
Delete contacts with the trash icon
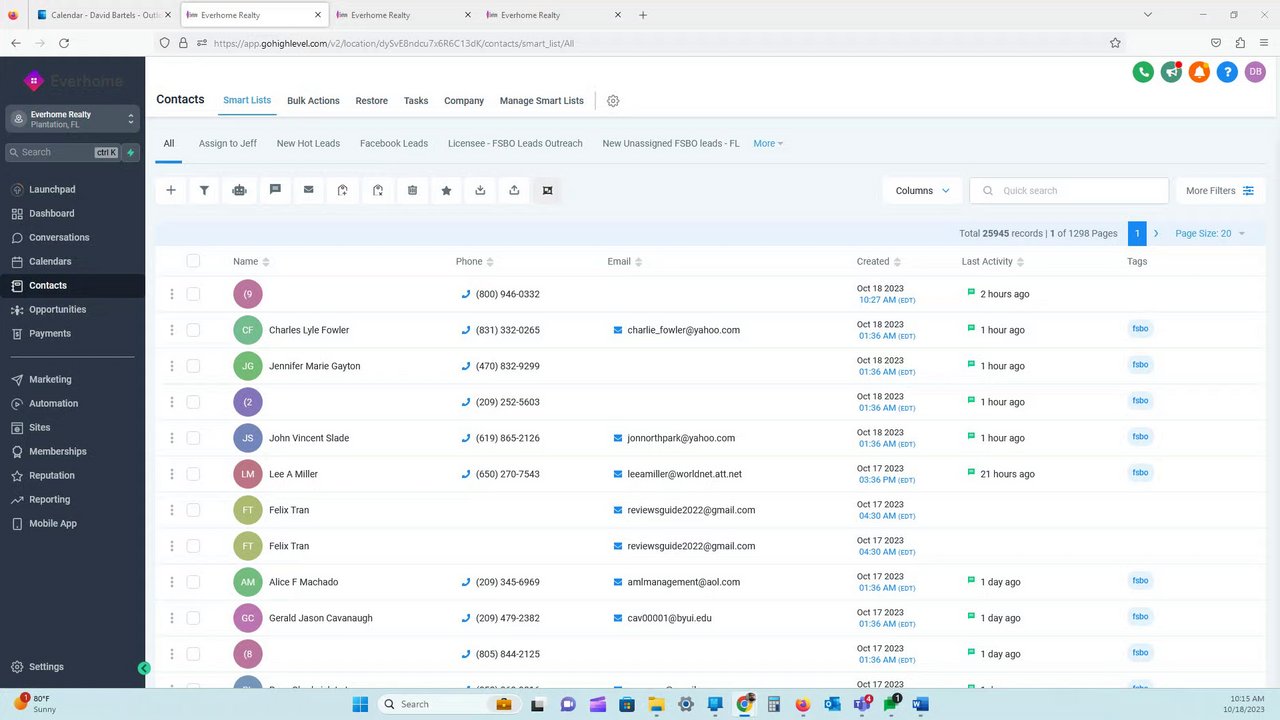tap(412, 190)
